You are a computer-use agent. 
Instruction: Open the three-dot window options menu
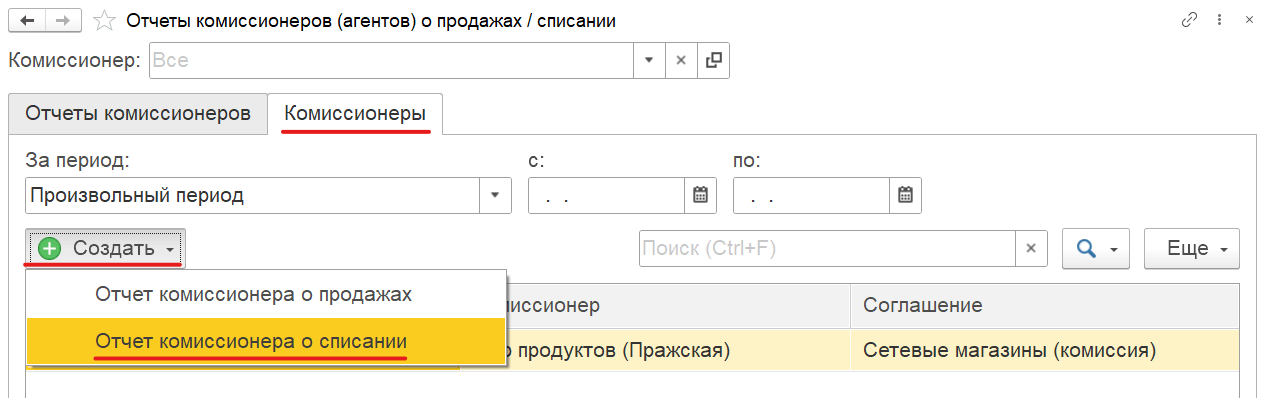click(1219, 20)
